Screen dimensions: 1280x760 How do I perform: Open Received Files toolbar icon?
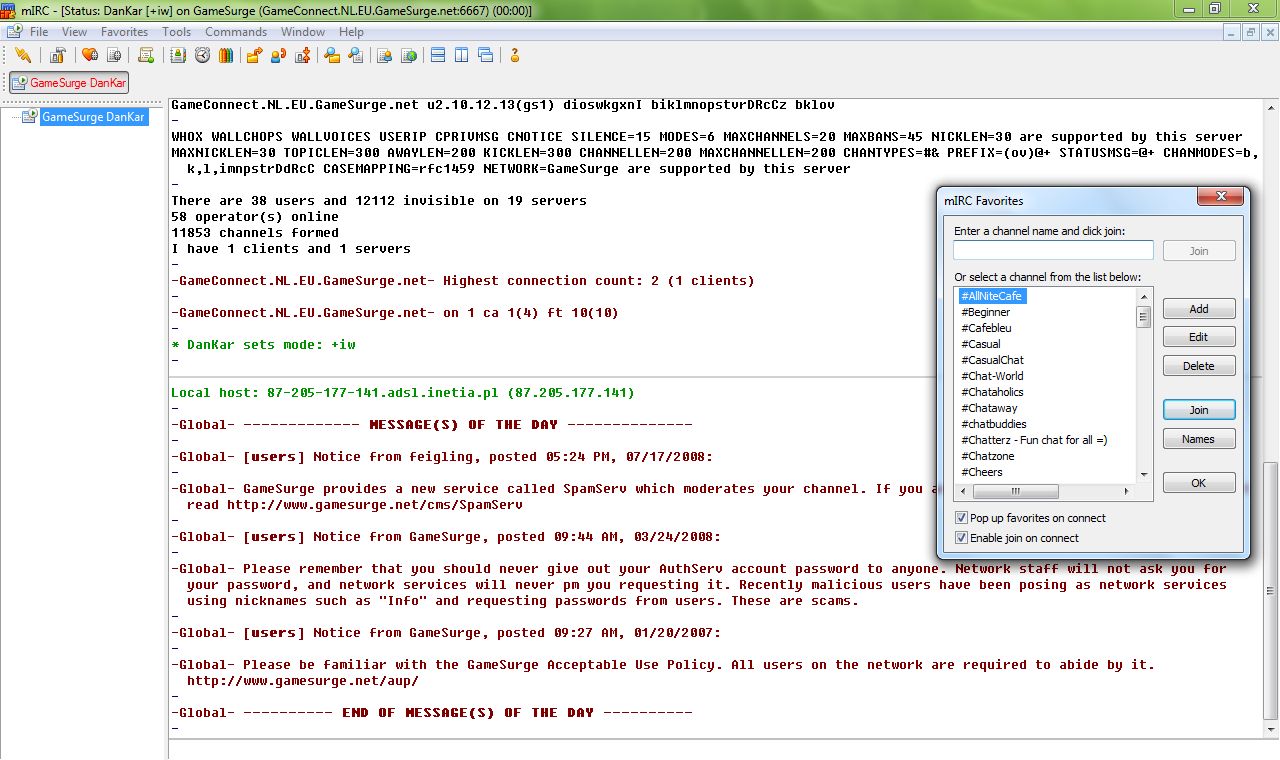click(x=332, y=55)
